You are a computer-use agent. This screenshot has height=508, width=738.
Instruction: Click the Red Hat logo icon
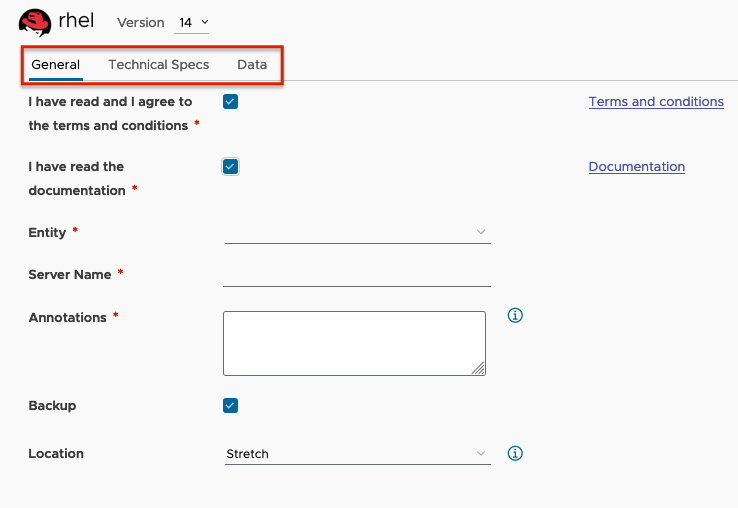[35, 21]
